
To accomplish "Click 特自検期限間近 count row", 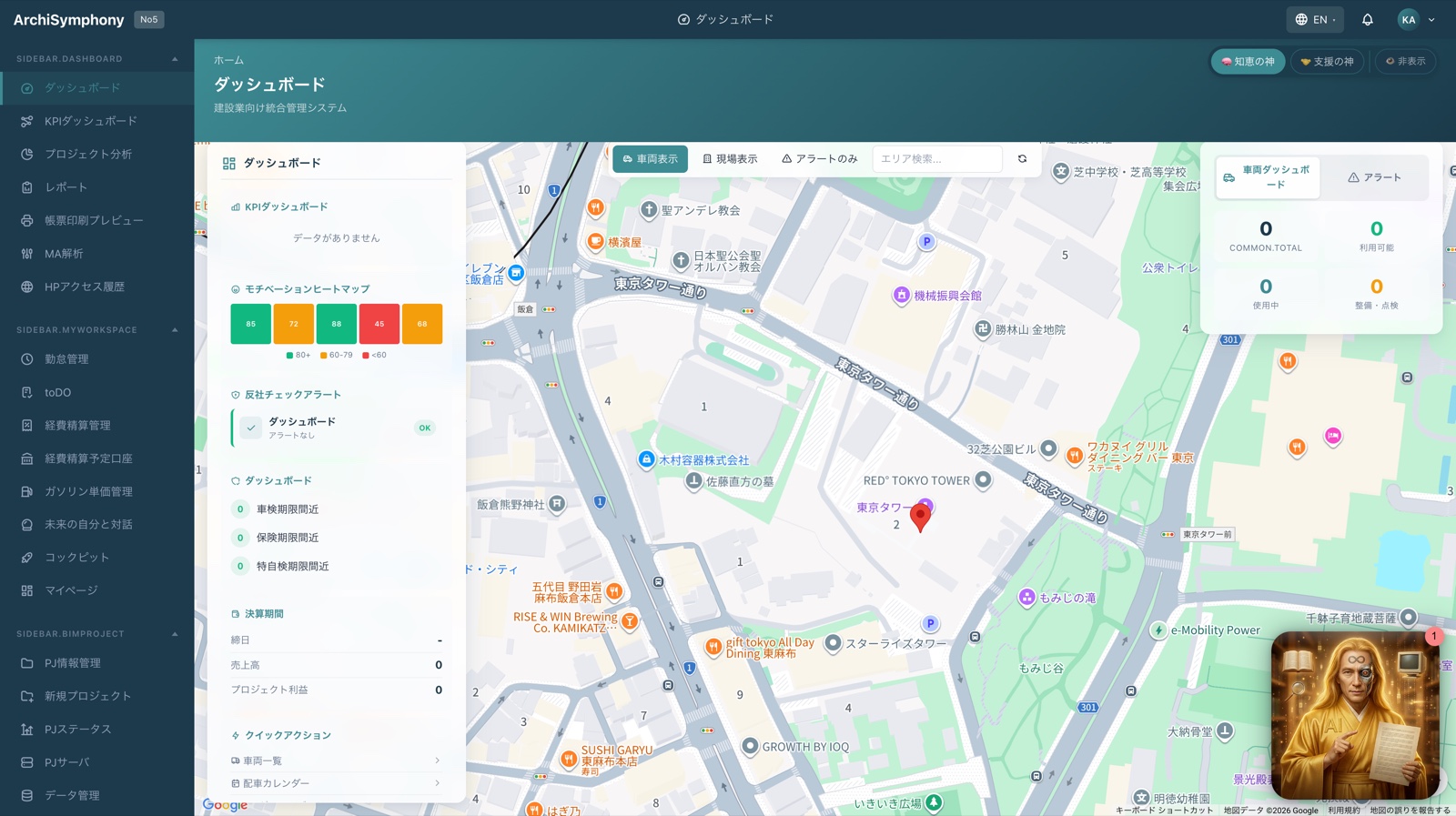I will click(x=337, y=566).
